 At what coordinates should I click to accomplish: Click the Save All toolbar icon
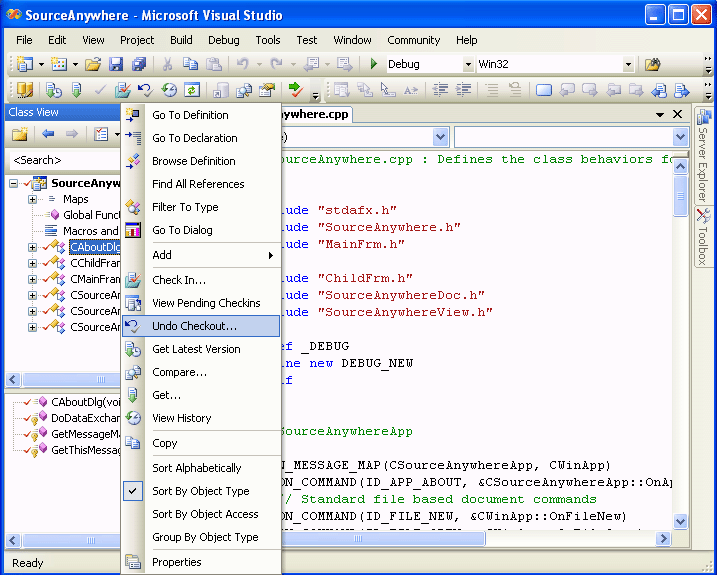[x=138, y=64]
